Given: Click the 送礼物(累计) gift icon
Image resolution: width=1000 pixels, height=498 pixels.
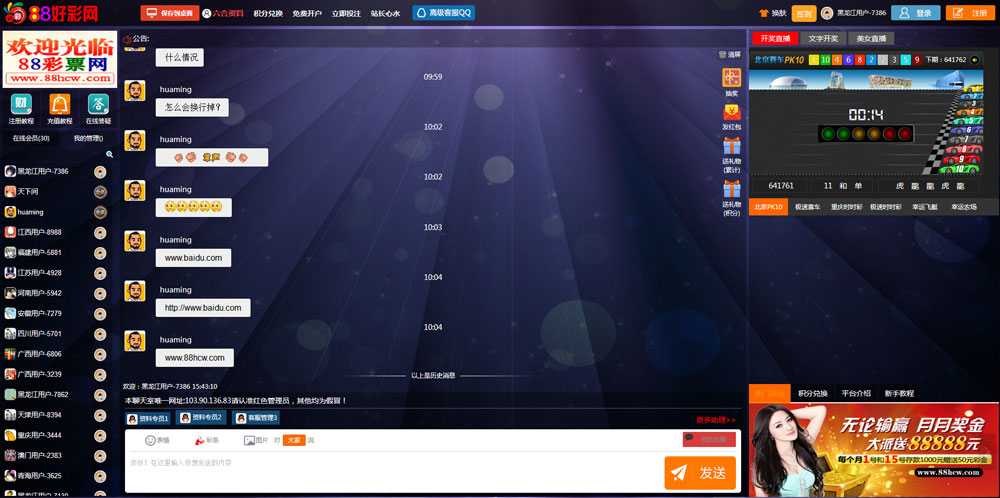Looking at the screenshot, I should coord(731,151).
